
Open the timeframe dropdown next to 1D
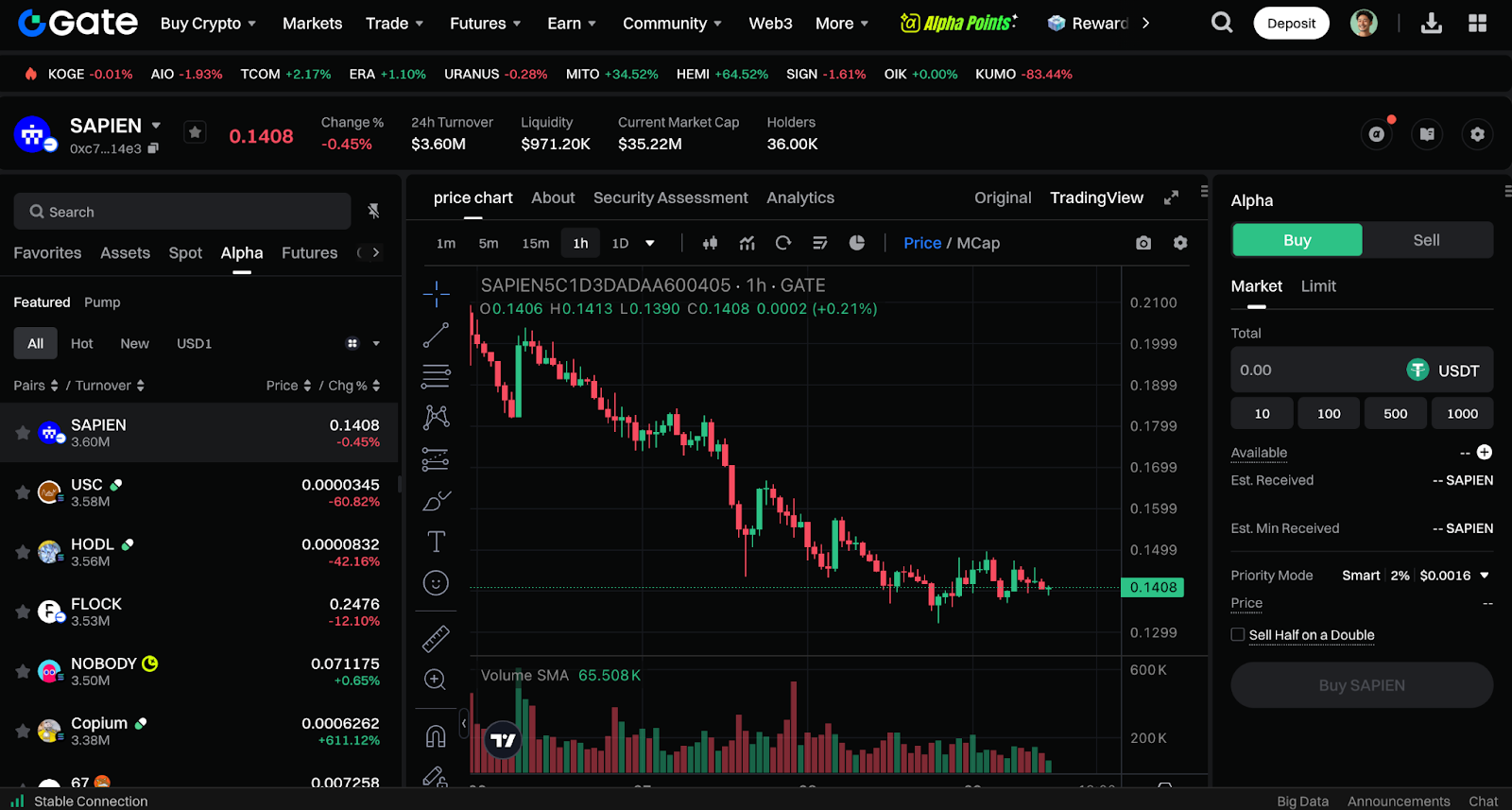pos(650,243)
